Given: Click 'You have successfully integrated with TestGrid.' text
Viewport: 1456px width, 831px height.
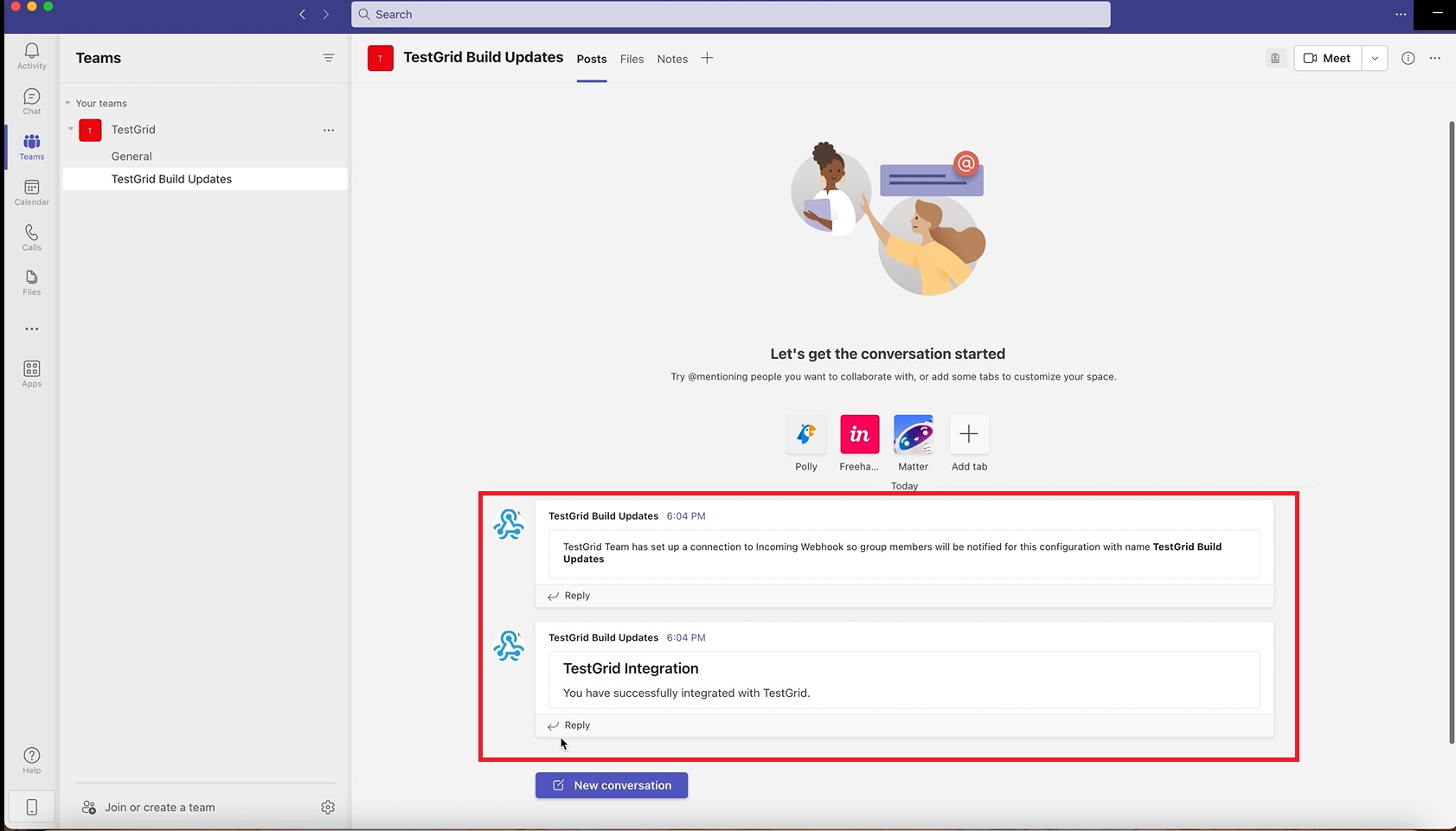Looking at the screenshot, I should pyautogui.click(x=686, y=693).
